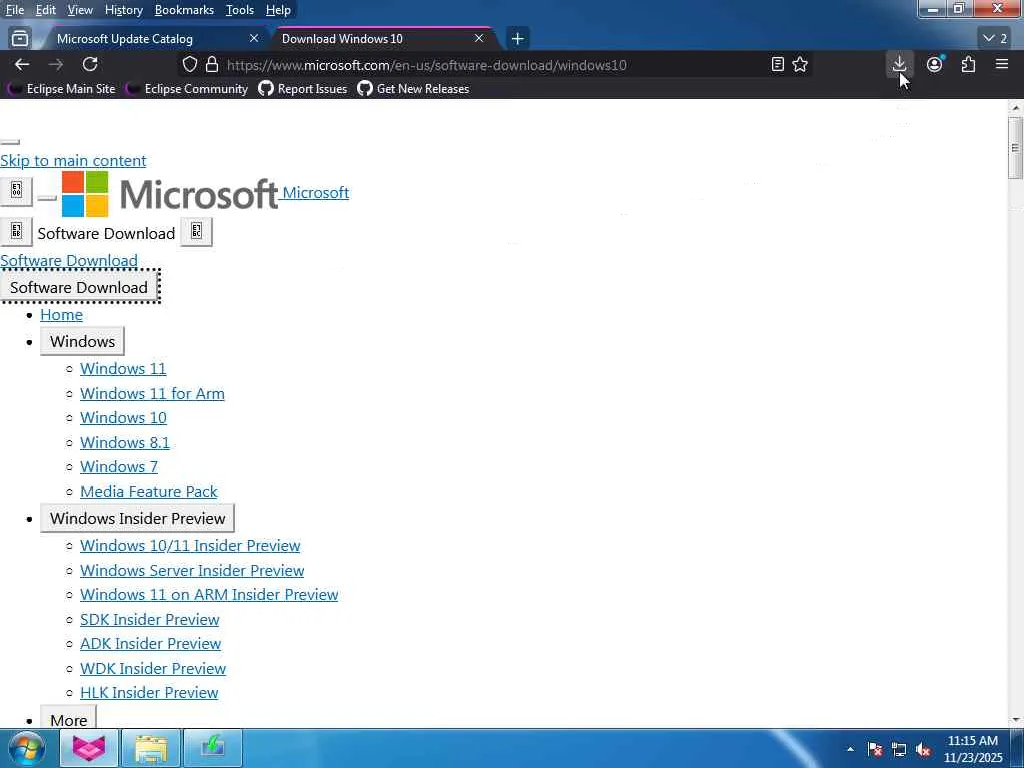Viewport: 1024px width, 768px height.
Task: Open the Tools menu
Action: [240, 10]
